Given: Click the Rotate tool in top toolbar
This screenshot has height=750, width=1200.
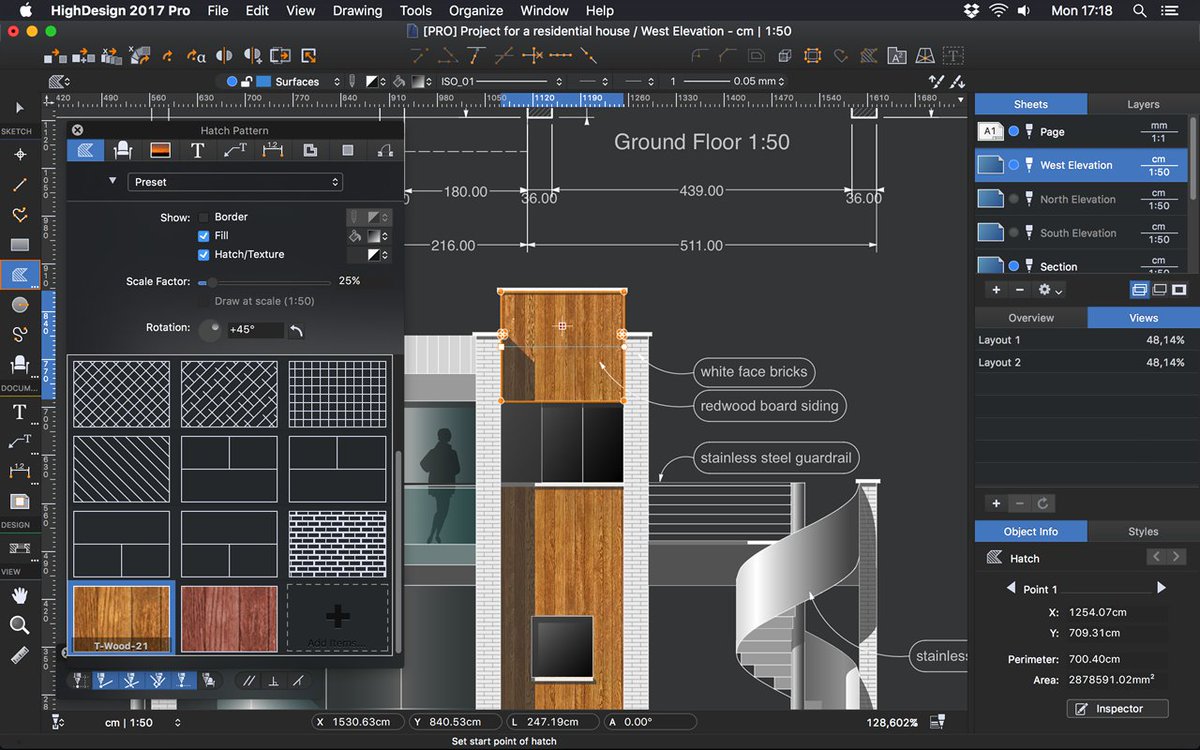Looking at the screenshot, I should pyautogui.click(x=168, y=56).
